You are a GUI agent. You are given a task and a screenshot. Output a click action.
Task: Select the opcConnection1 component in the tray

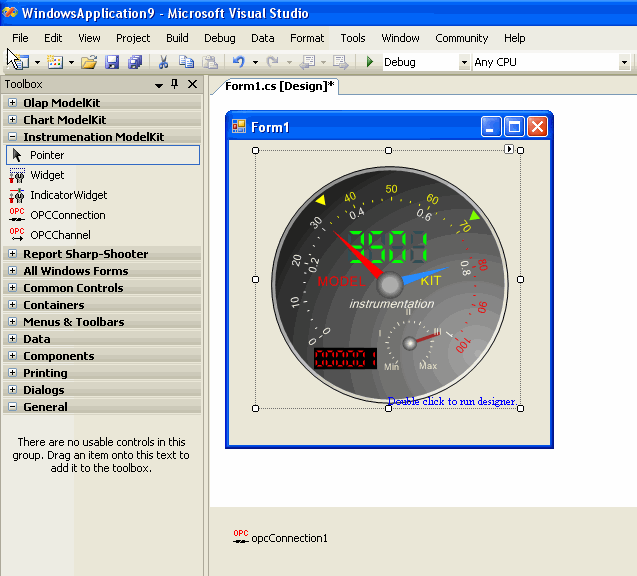click(x=280, y=538)
